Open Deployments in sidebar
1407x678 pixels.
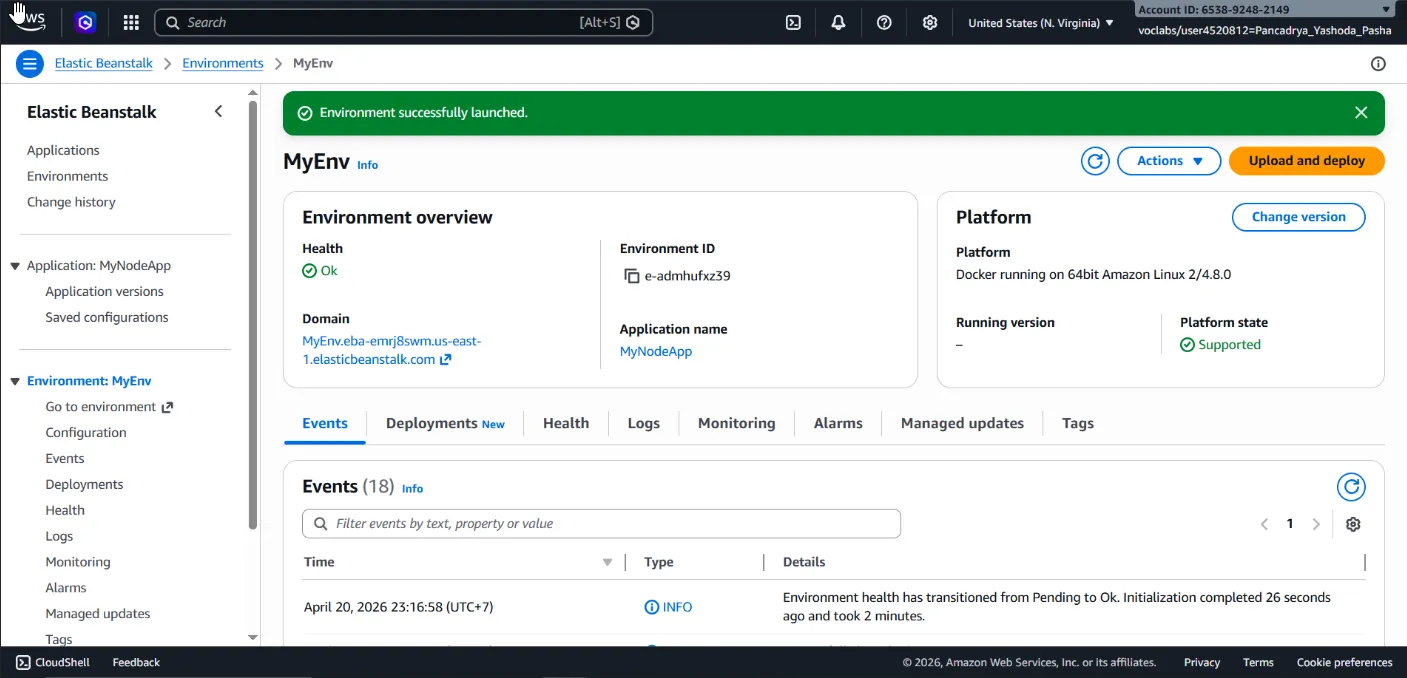tap(84, 485)
